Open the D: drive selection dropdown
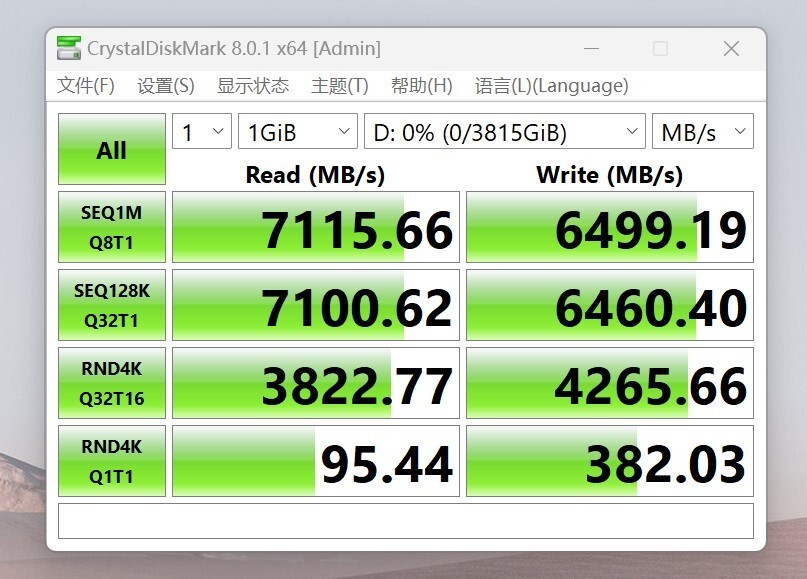Viewport: 807px width, 579px height. coord(504,132)
